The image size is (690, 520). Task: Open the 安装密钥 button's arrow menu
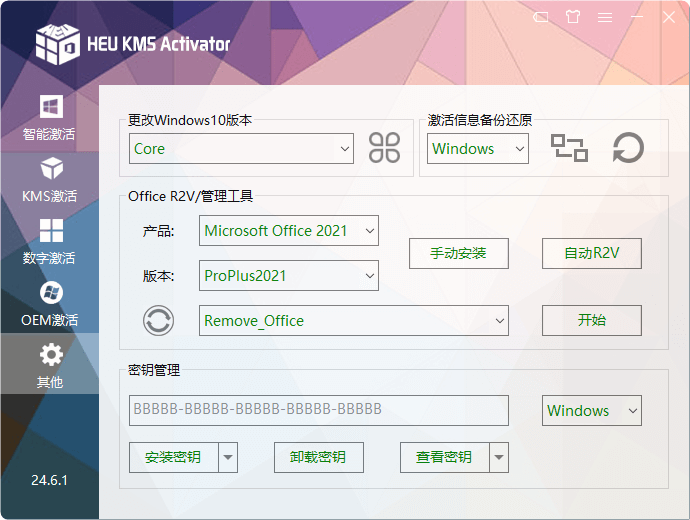pos(228,458)
